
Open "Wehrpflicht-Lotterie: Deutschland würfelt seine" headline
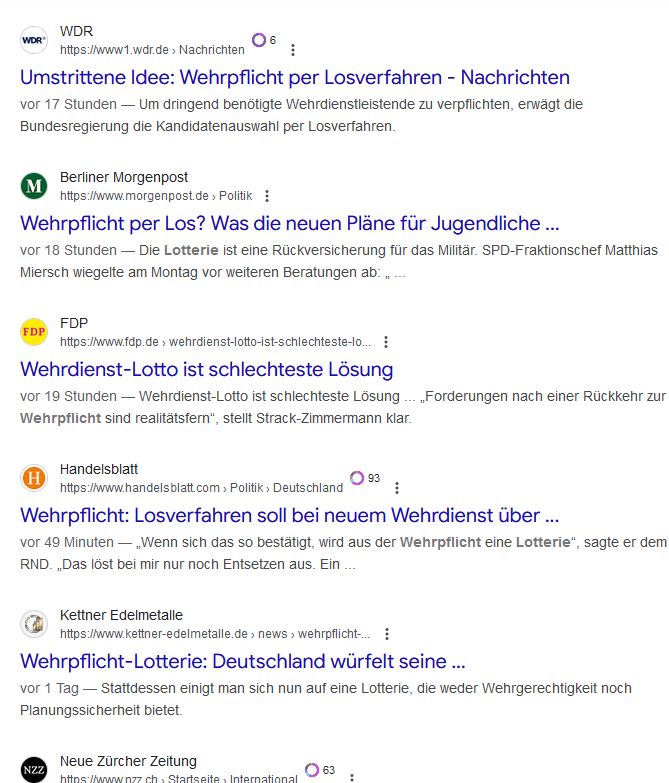(242, 661)
